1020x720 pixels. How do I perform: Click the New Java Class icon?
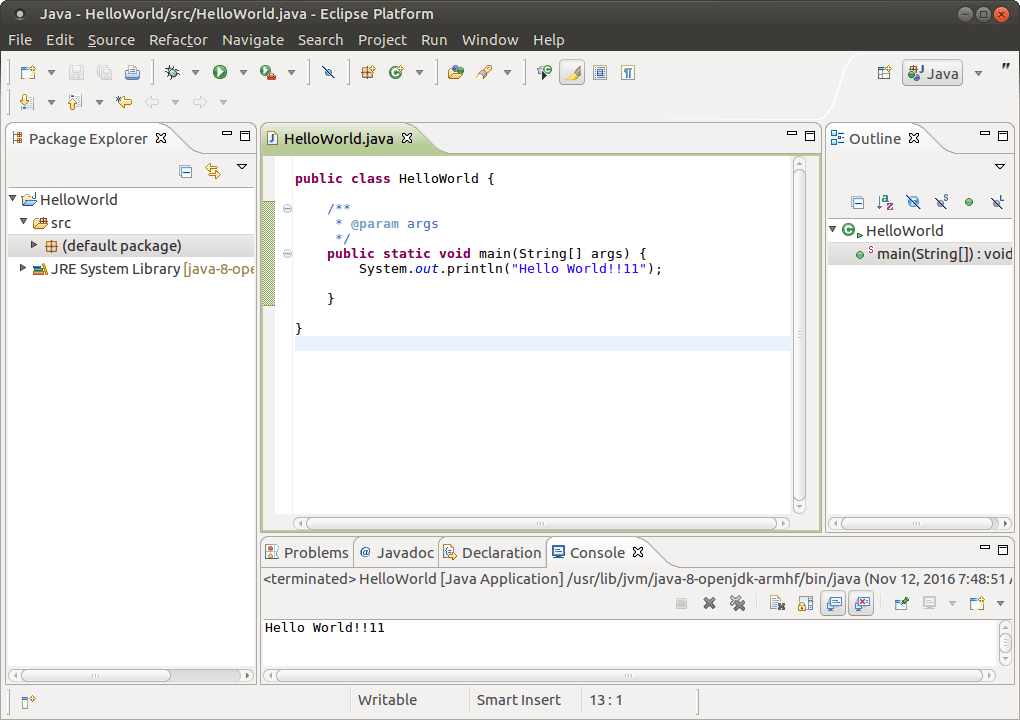(396, 72)
